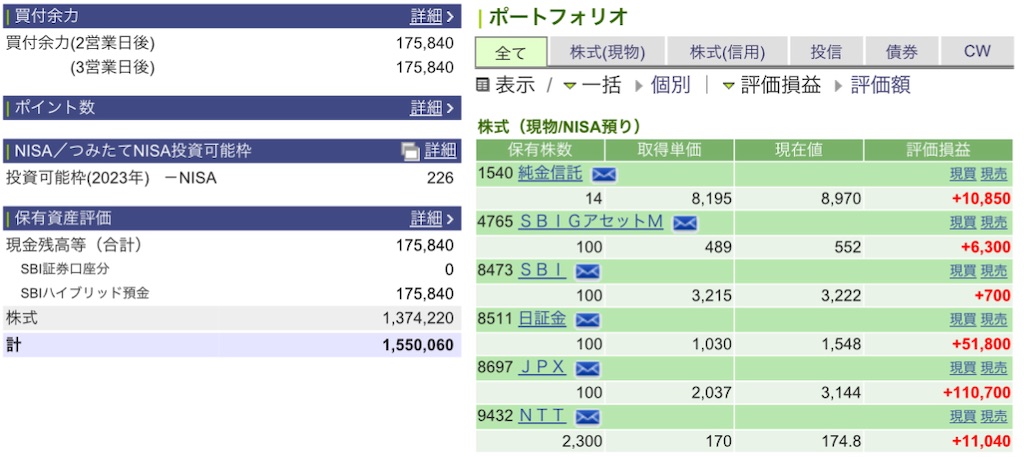Switch view to 評価額

(x=872, y=85)
